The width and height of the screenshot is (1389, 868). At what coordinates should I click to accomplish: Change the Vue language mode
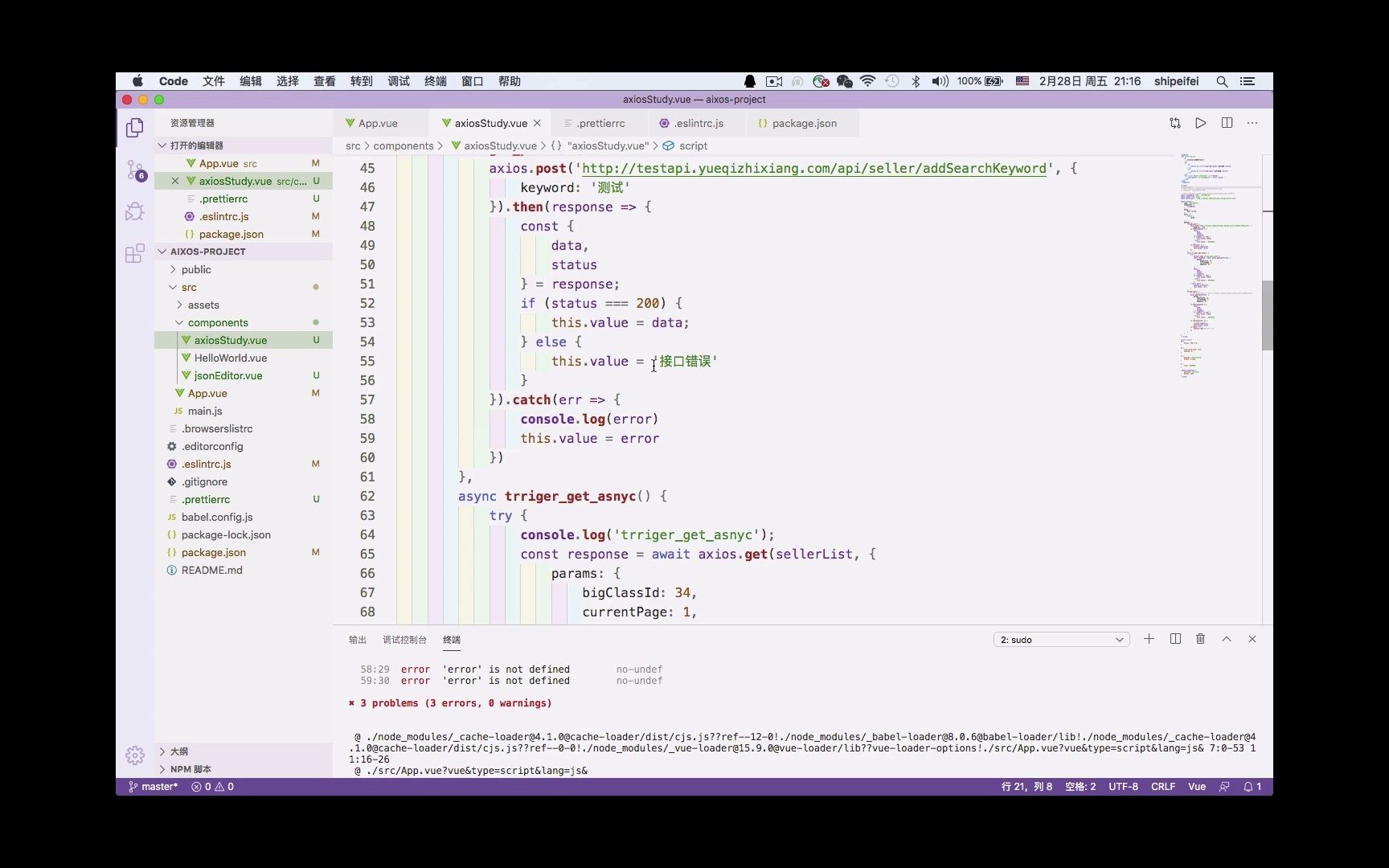click(1197, 787)
